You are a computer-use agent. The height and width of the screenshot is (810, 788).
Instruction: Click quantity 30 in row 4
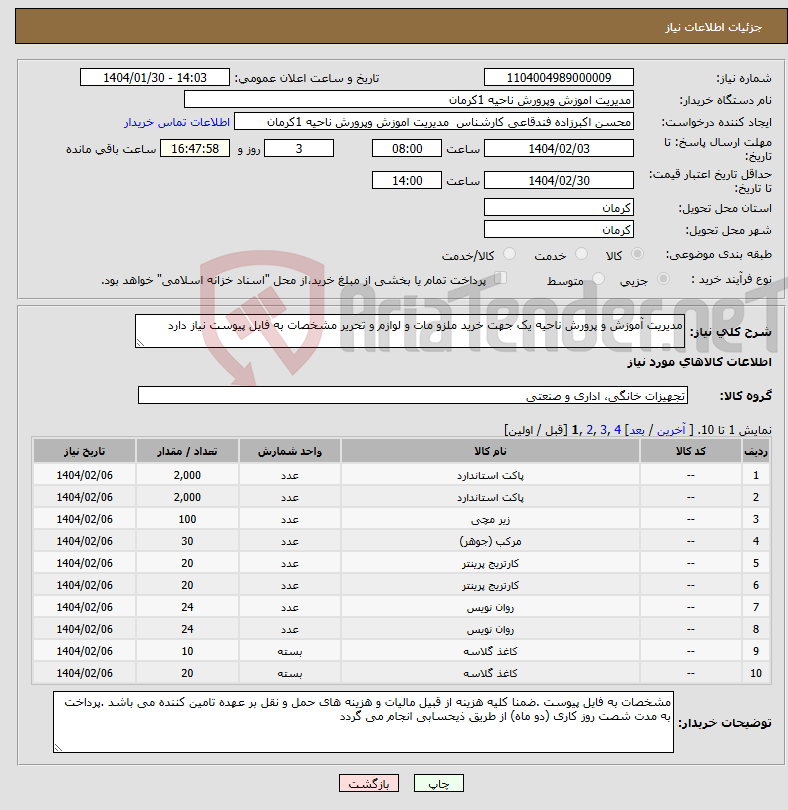click(x=187, y=541)
